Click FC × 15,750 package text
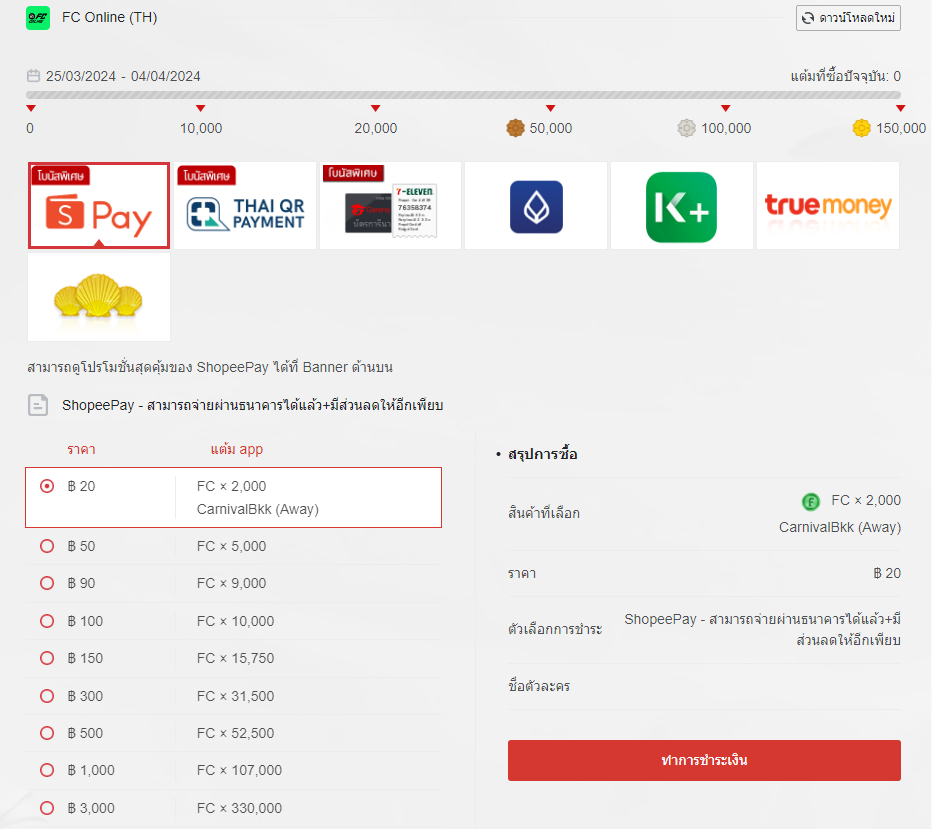Screen dimensions: 933x829 click(236, 658)
